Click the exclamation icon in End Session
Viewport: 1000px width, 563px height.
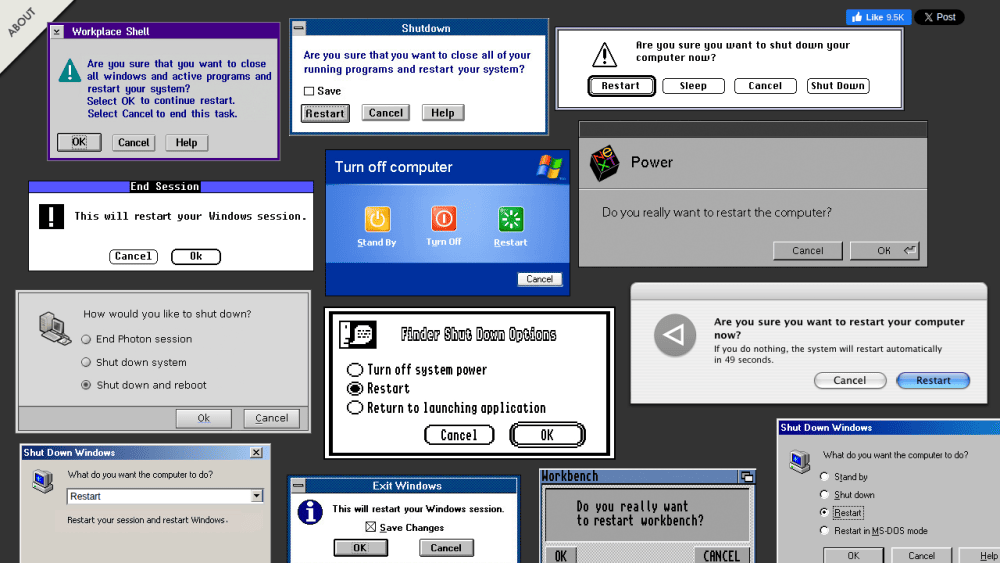point(51,216)
